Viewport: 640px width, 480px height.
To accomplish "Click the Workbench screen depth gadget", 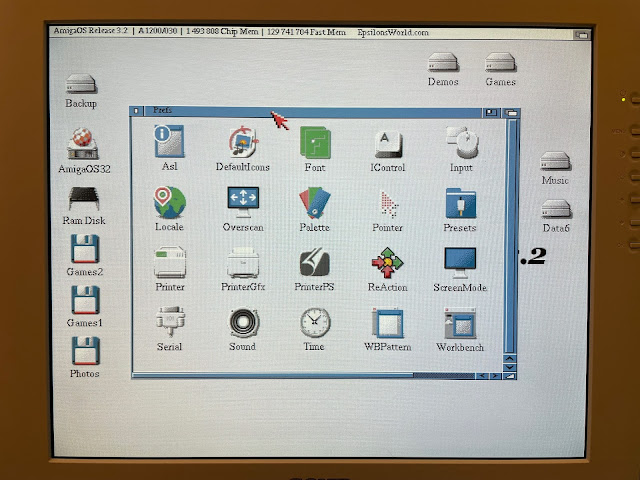I will (x=582, y=35).
